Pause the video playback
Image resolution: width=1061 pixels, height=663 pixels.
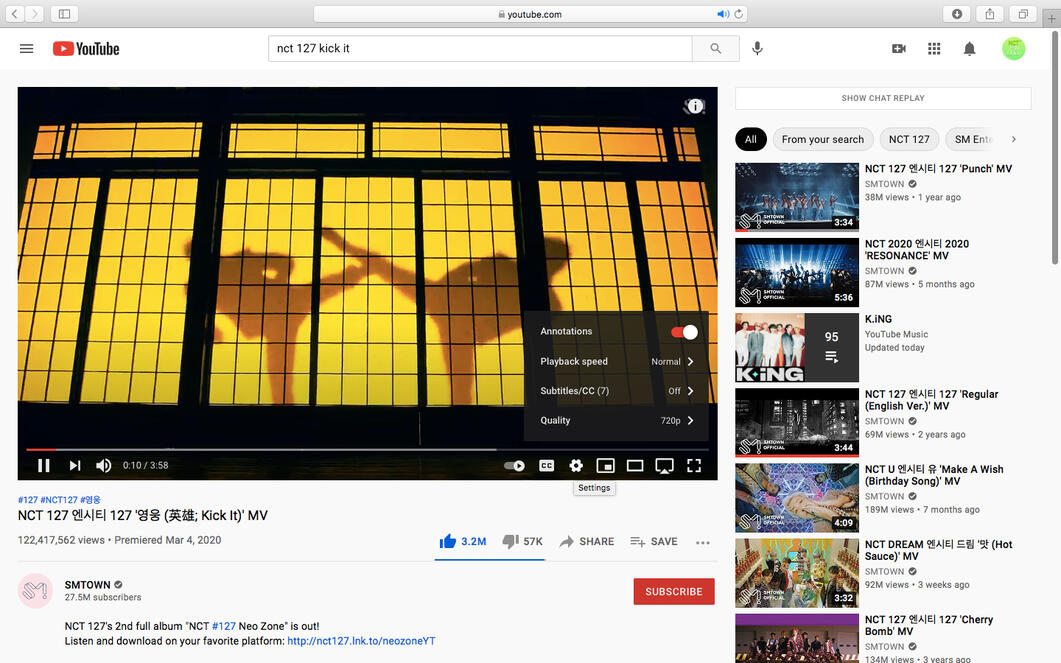[44, 465]
